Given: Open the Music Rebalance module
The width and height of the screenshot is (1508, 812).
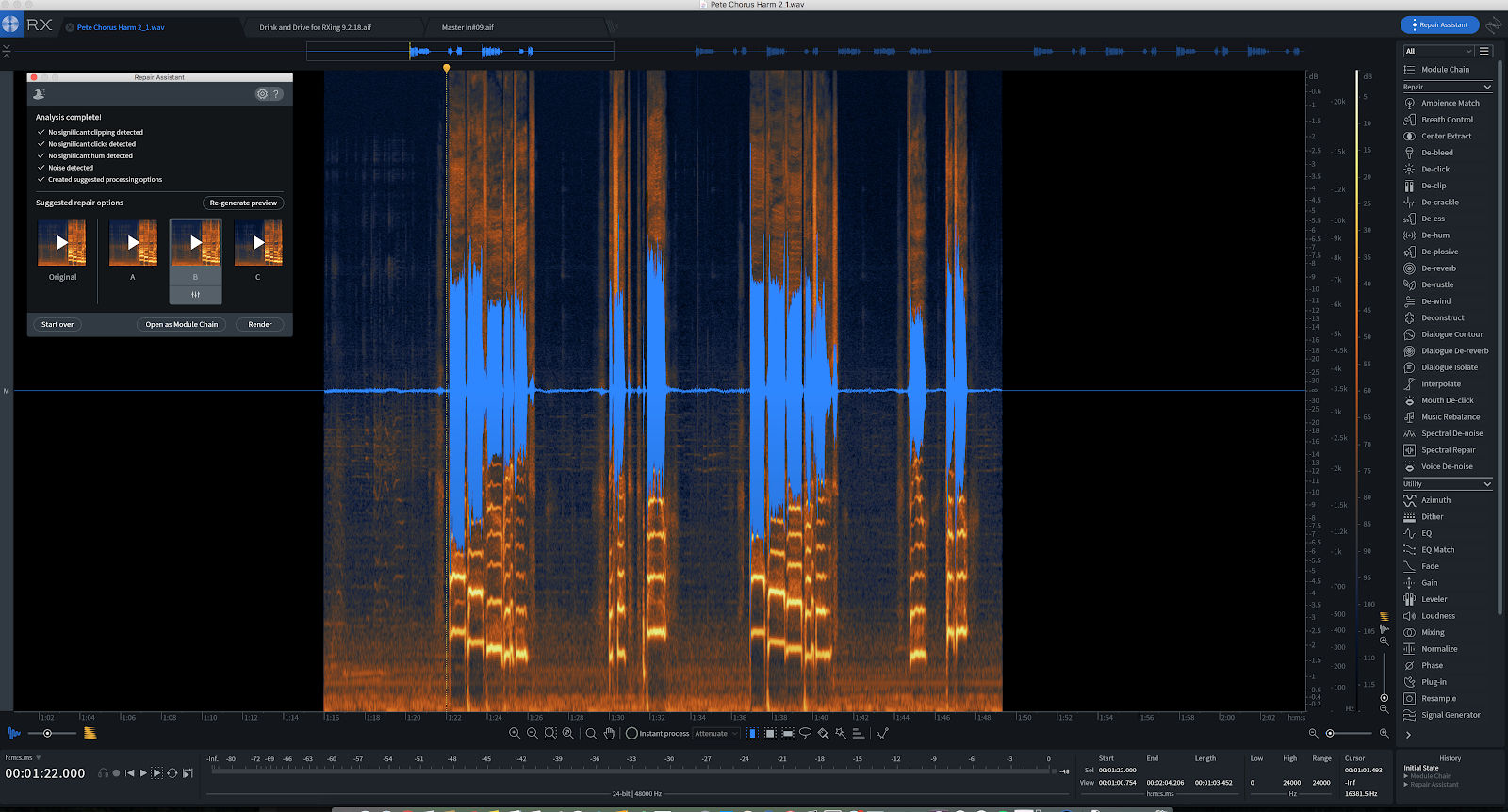Looking at the screenshot, I should pos(1448,417).
